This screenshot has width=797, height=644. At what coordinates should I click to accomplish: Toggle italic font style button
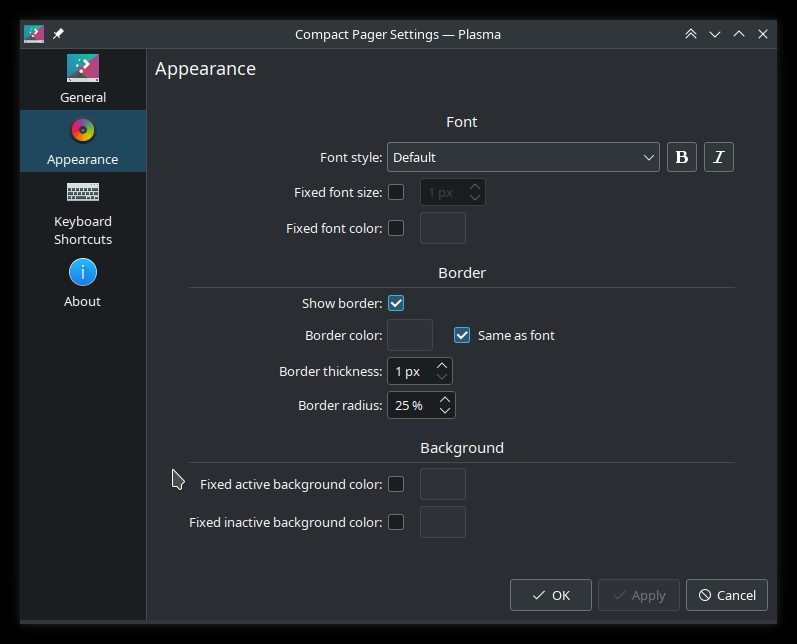tap(719, 157)
